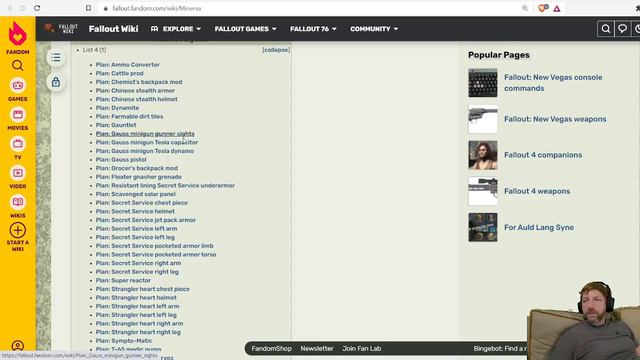640x360 pixels.
Task: Click FandomShop in bottom bar
Action: coord(271,349)
